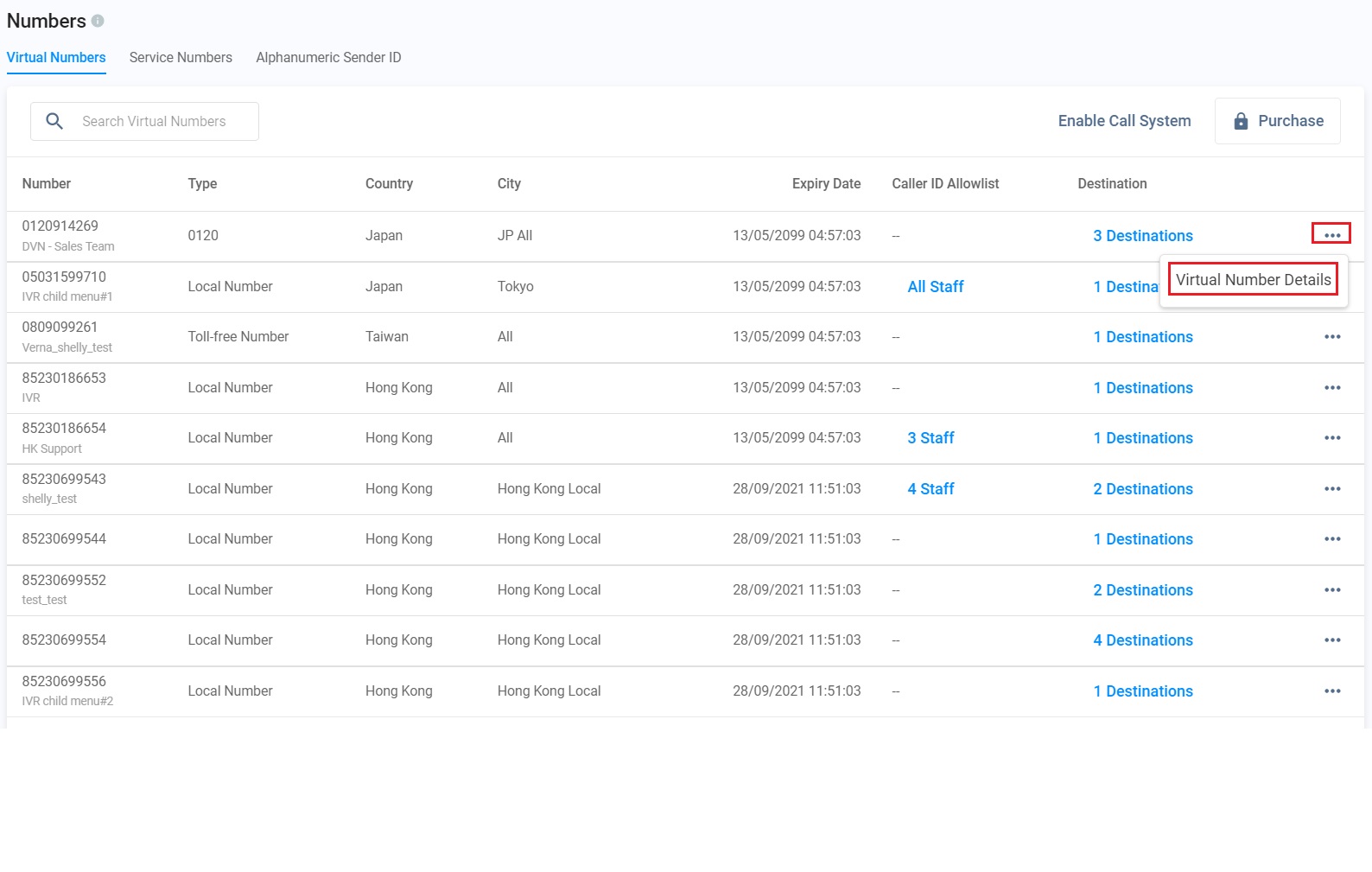Open 2 Destinations for 85230699552
The width and height of the screenshot is (1372, 872).
1143,590
